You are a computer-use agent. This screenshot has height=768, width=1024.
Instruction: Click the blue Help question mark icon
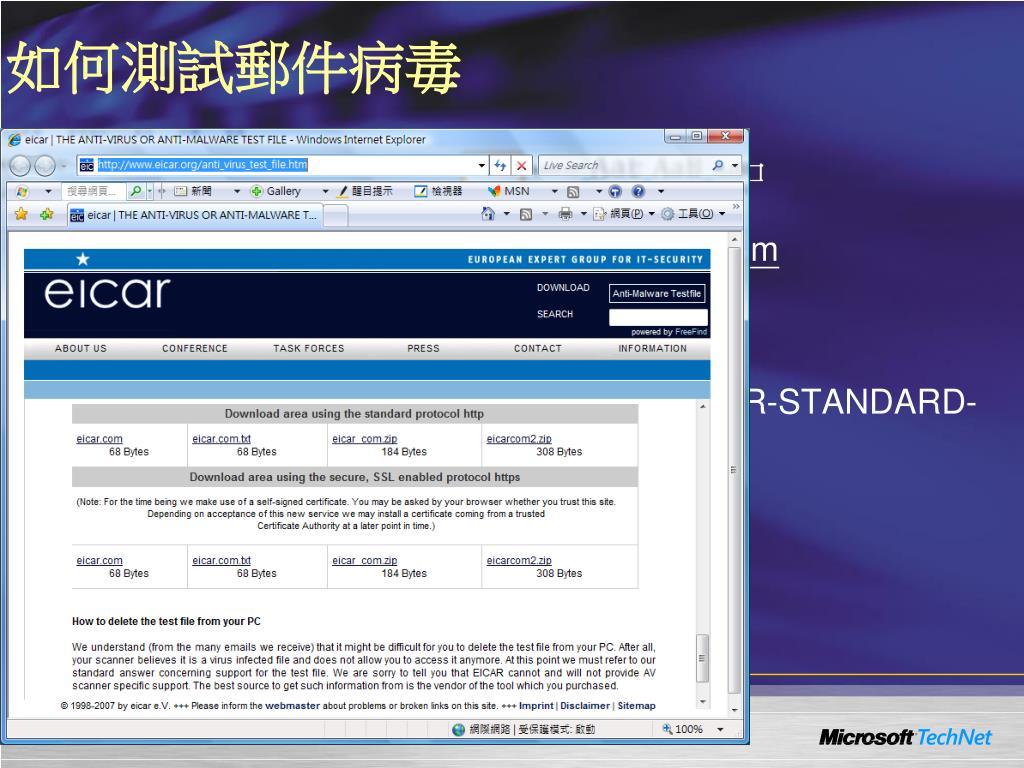click(x=638, y=191)
